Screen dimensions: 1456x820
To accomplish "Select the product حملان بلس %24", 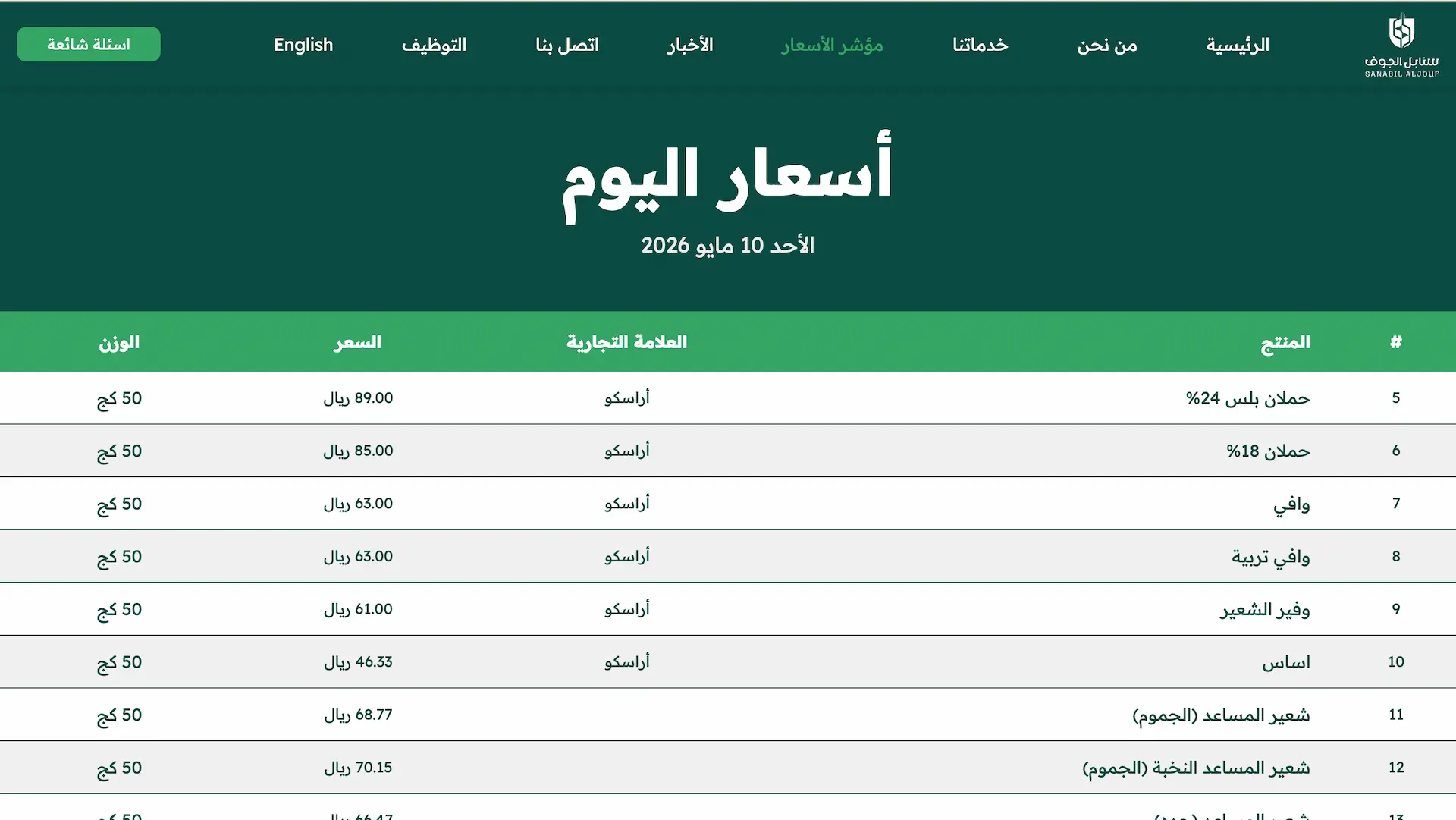I will click(x=1248, y=398).
